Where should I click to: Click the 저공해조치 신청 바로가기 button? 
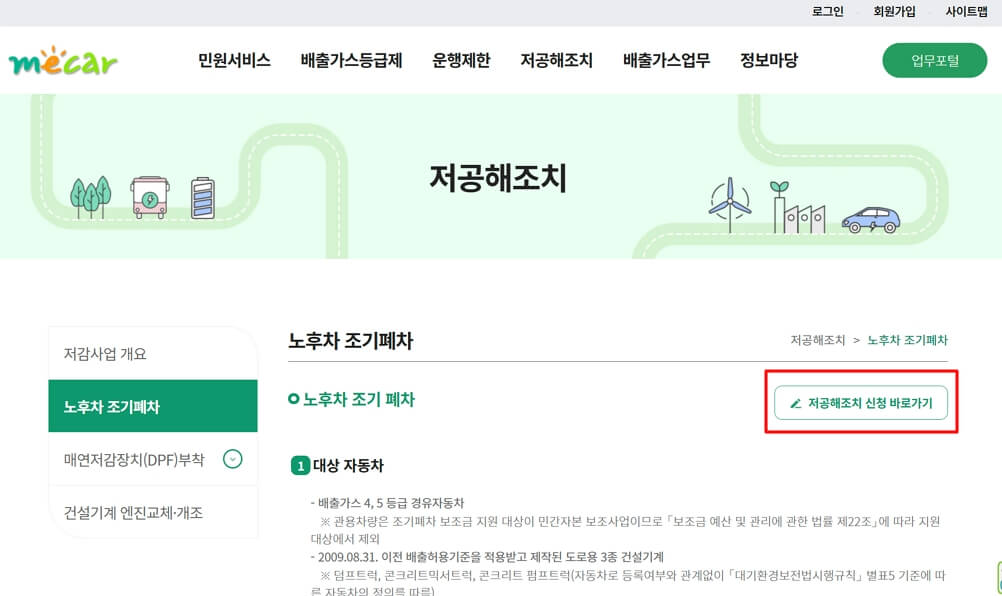[x=860, y=402]
